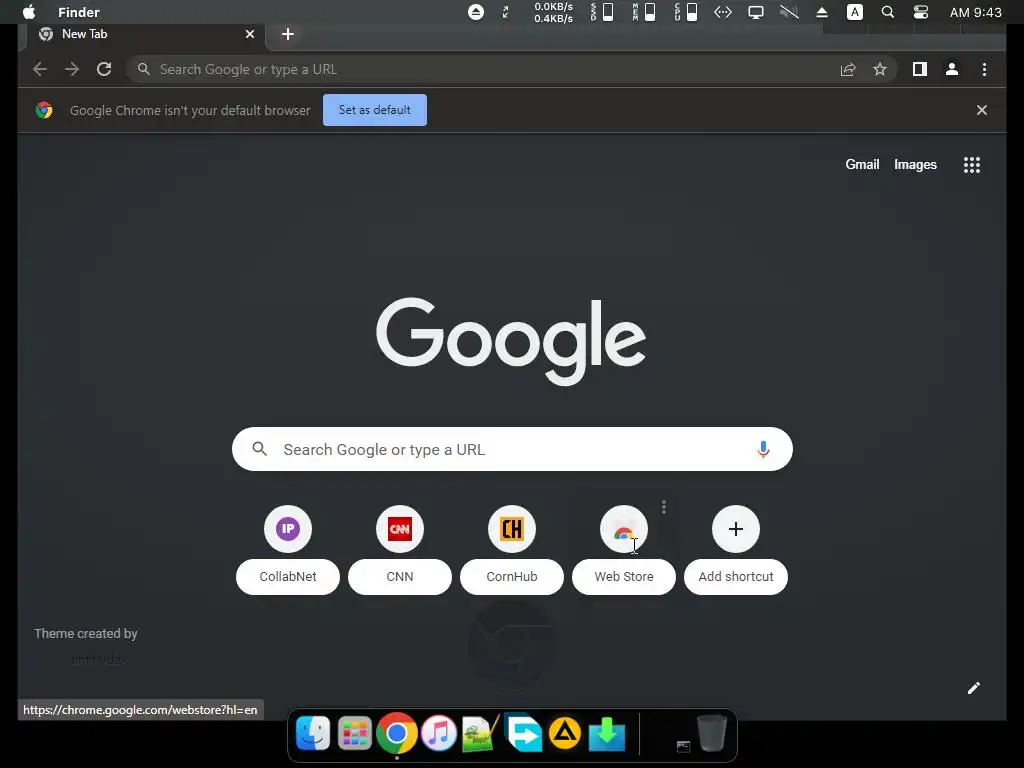Click the Add shortcut label
Viewport: 1024px width, 768px height.
tap(736, 577)
